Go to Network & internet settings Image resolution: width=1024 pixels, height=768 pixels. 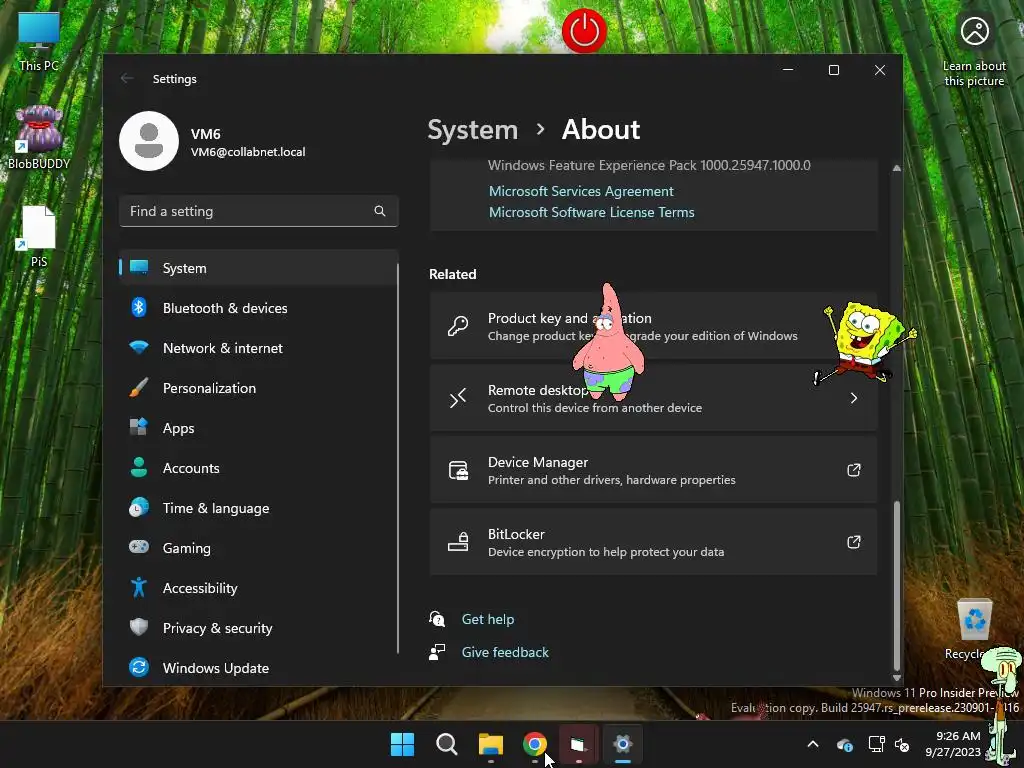259,347
